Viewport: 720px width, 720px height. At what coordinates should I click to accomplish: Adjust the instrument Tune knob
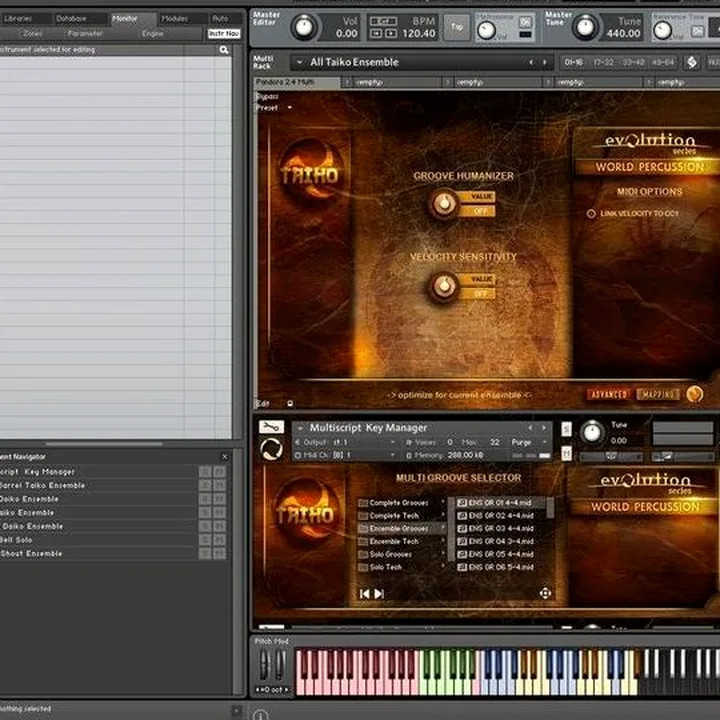592,433
